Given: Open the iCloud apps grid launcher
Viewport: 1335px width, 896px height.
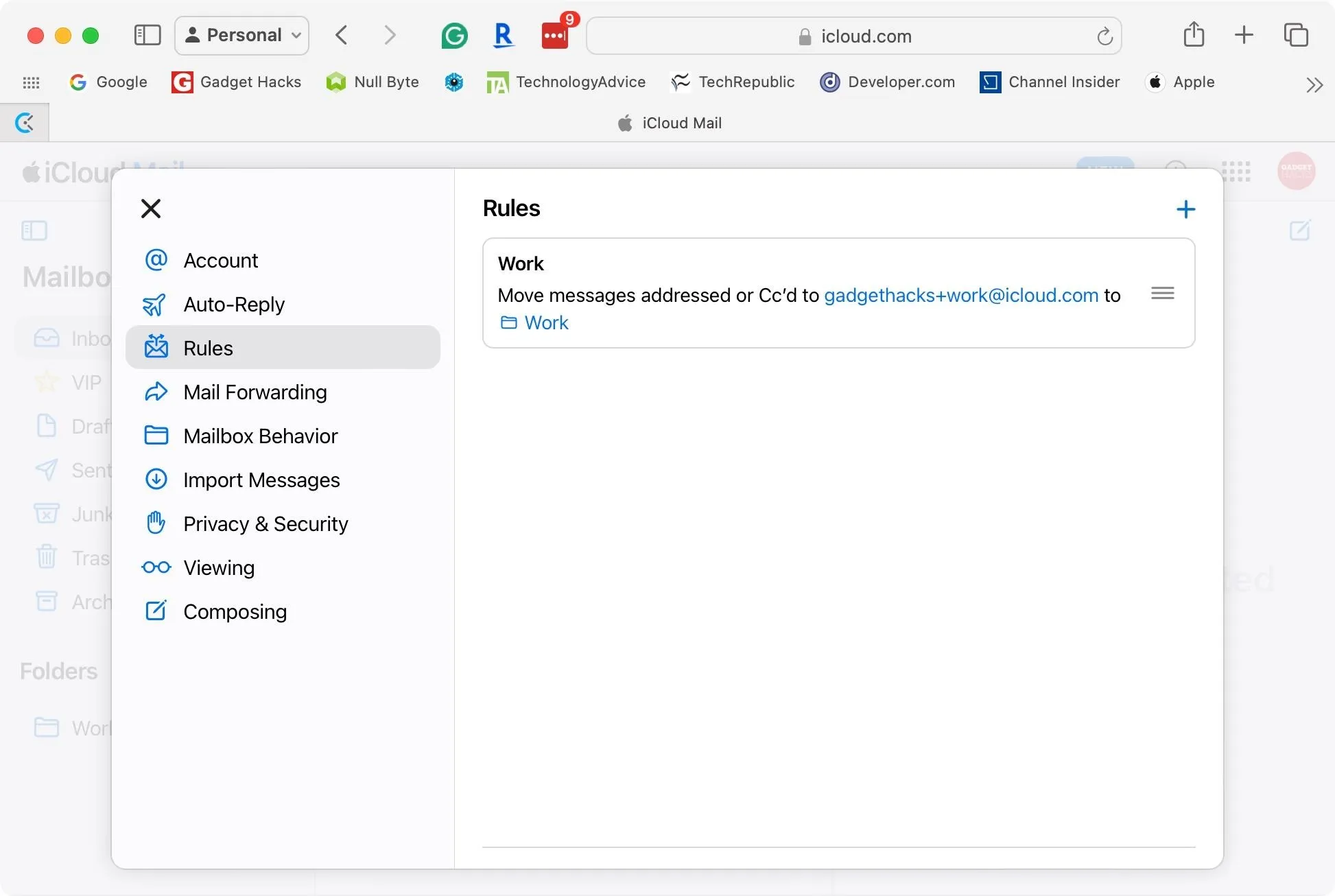Looking at the screenshot, I should [x=1236, y=172].
